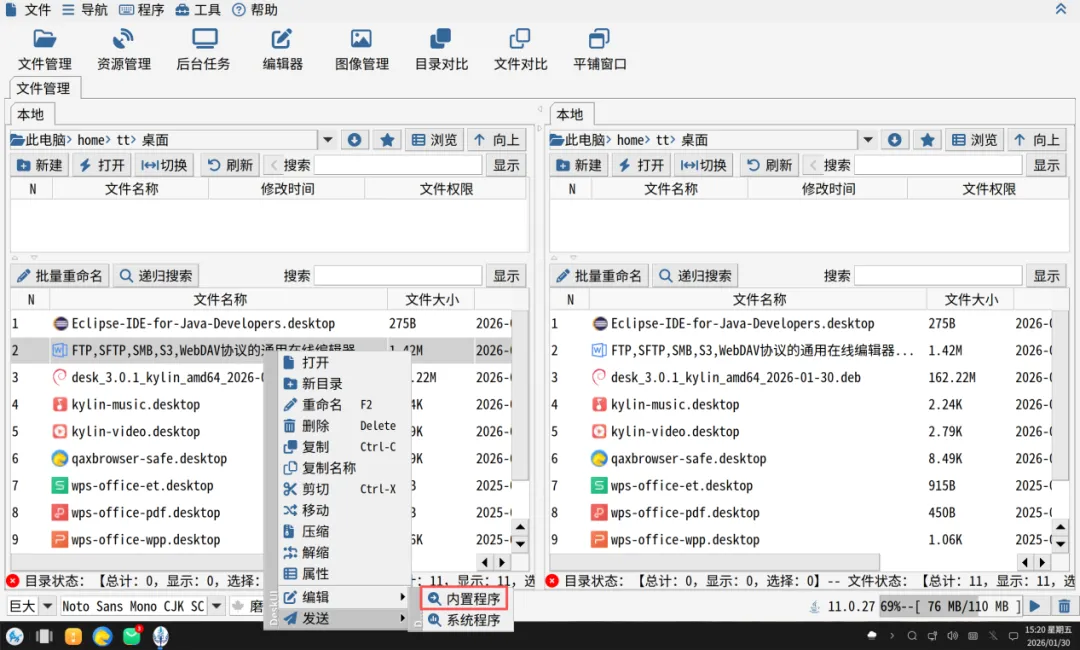The width and height of the screenshot is (1080, 650).
Task: Click the red error icon in left status bar
Action: tap(12, 581)
